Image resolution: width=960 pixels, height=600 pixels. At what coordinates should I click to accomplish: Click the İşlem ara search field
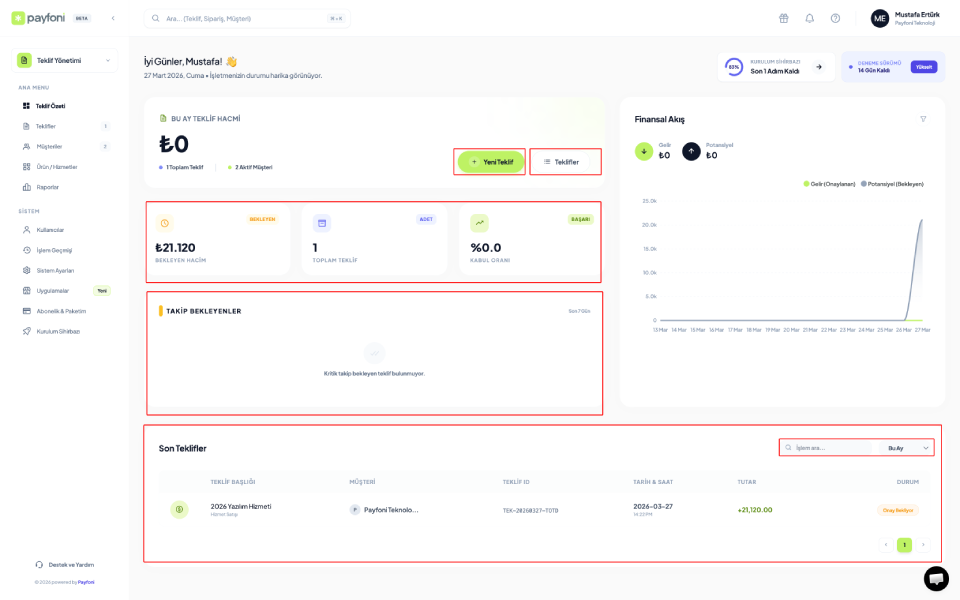pyautogui.click(x=828, y=448)
